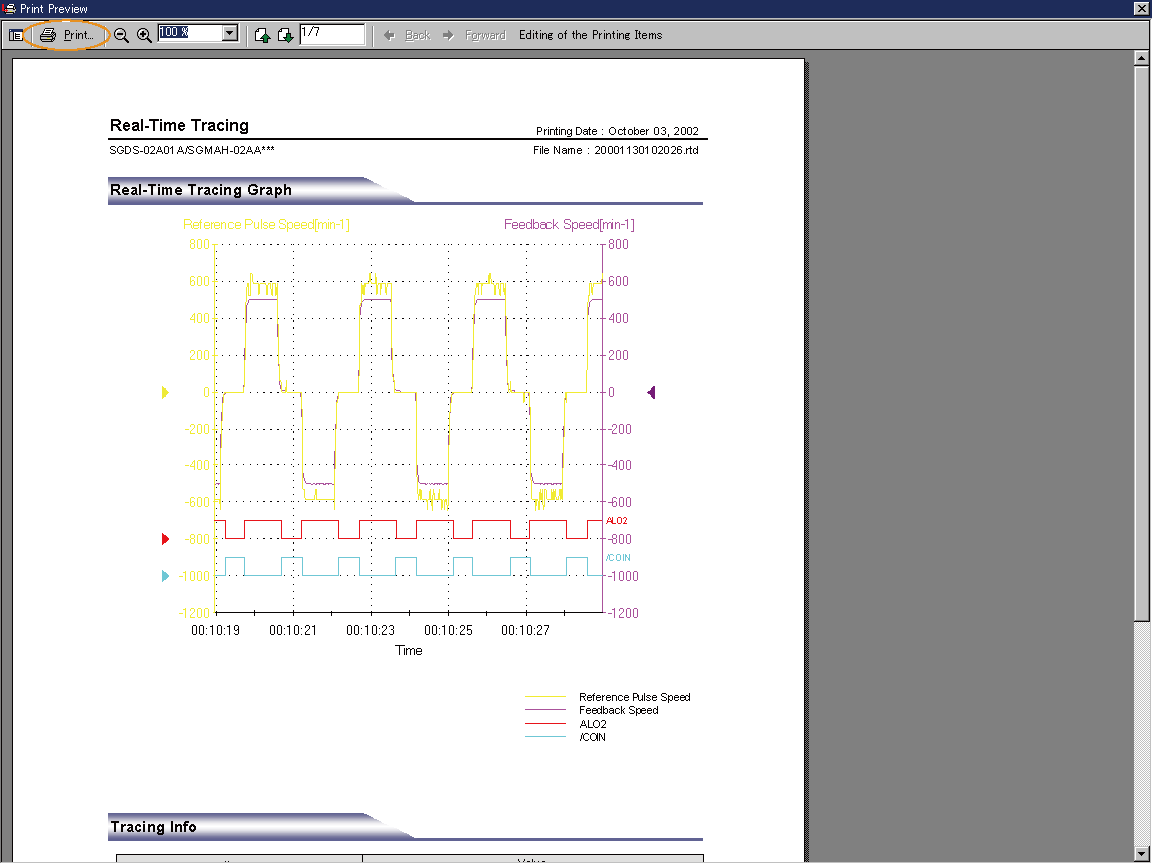
Task: Zoom out with the minus magnifier
Action: point(121,35)
